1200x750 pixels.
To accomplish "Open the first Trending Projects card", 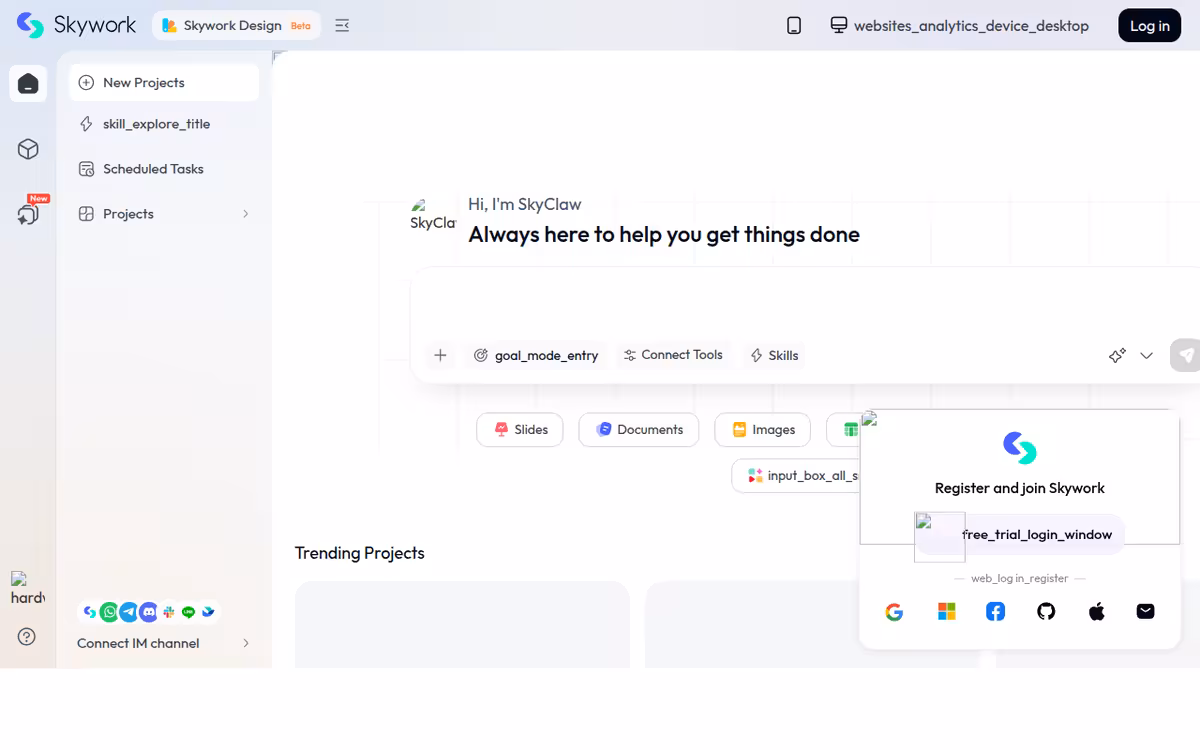I will [x=462, y=625].
